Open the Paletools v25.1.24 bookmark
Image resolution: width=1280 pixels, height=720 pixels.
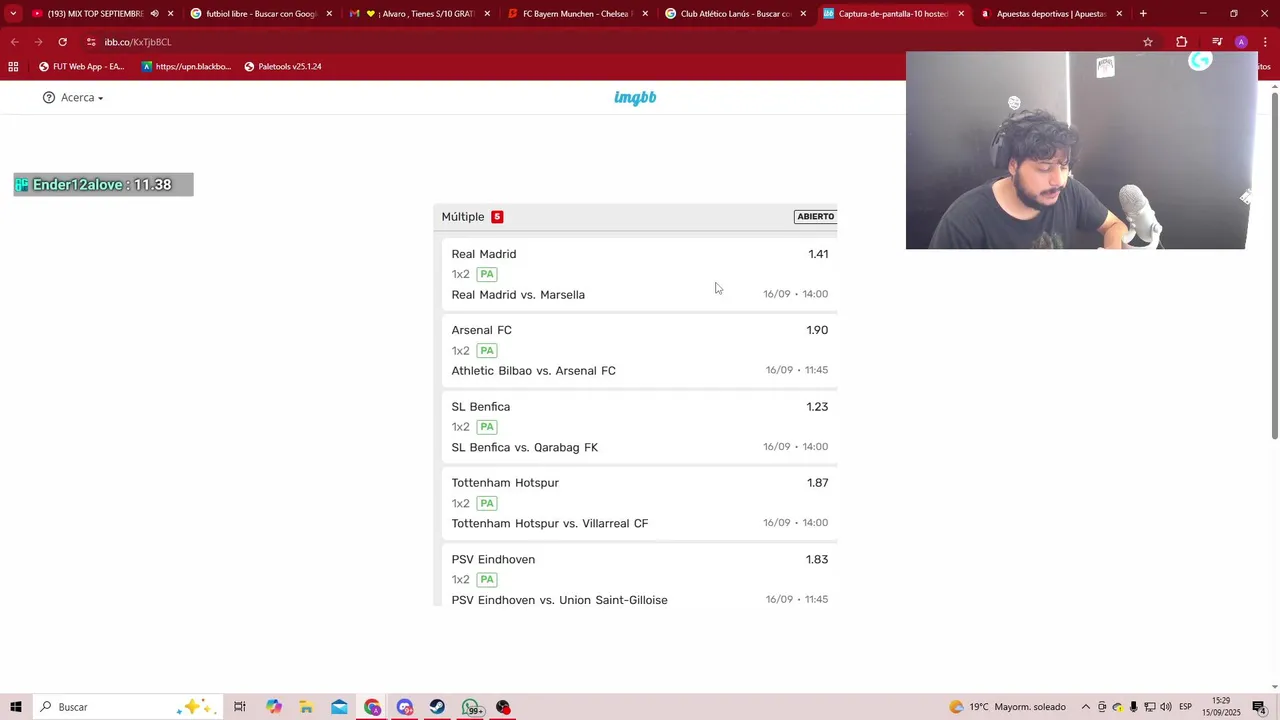click(283, 67)
